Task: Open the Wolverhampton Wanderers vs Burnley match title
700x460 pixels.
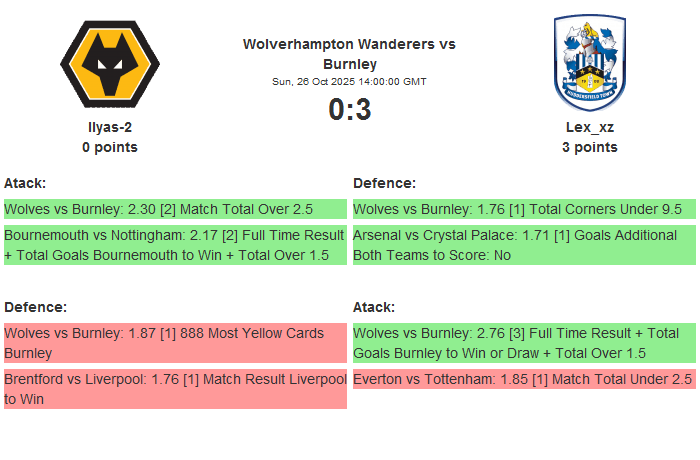Action: 349,54
